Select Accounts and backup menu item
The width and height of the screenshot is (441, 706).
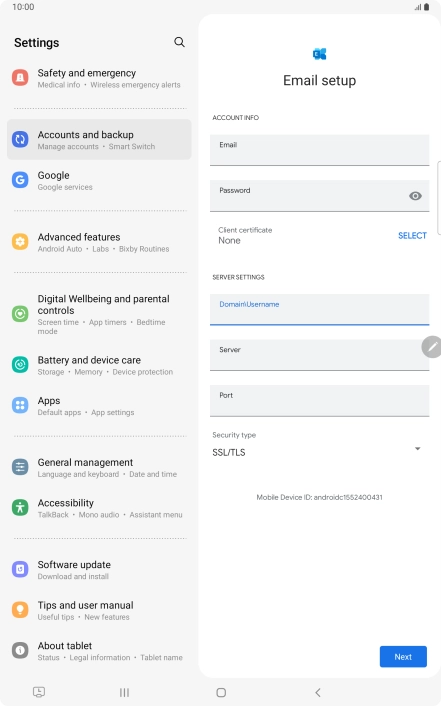pos(99,140)
